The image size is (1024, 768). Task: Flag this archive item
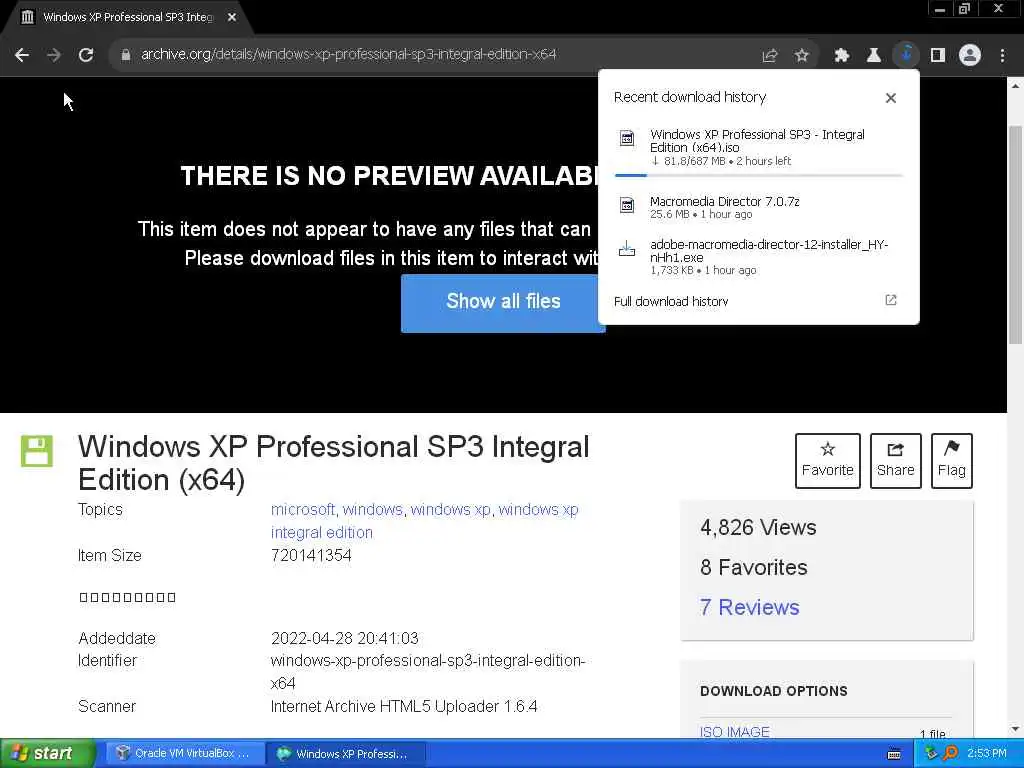pos(952,460)
